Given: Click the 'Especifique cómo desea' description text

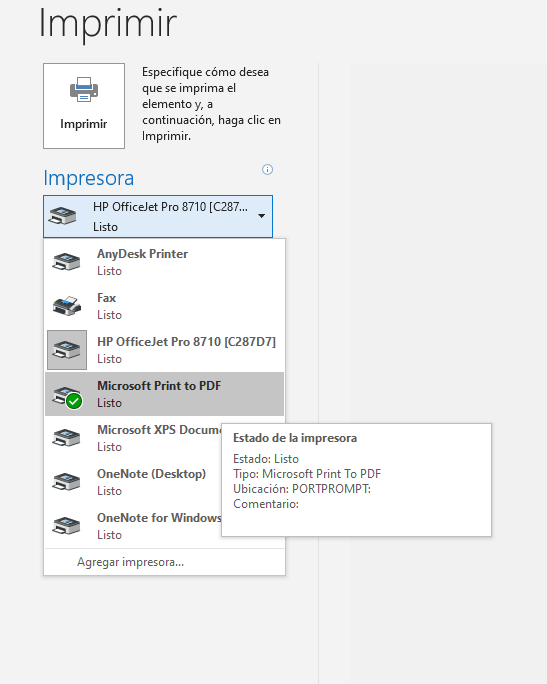Looking at the screenshot, I should (x=211, y=104).
